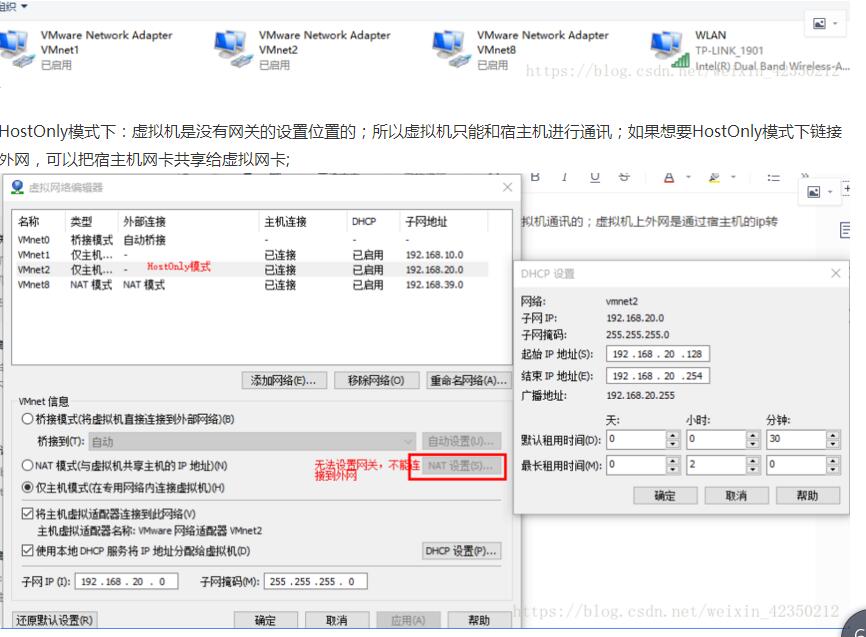Click 添加网络 button
Viewport: 866px width, 637px height.
point(284,380)
